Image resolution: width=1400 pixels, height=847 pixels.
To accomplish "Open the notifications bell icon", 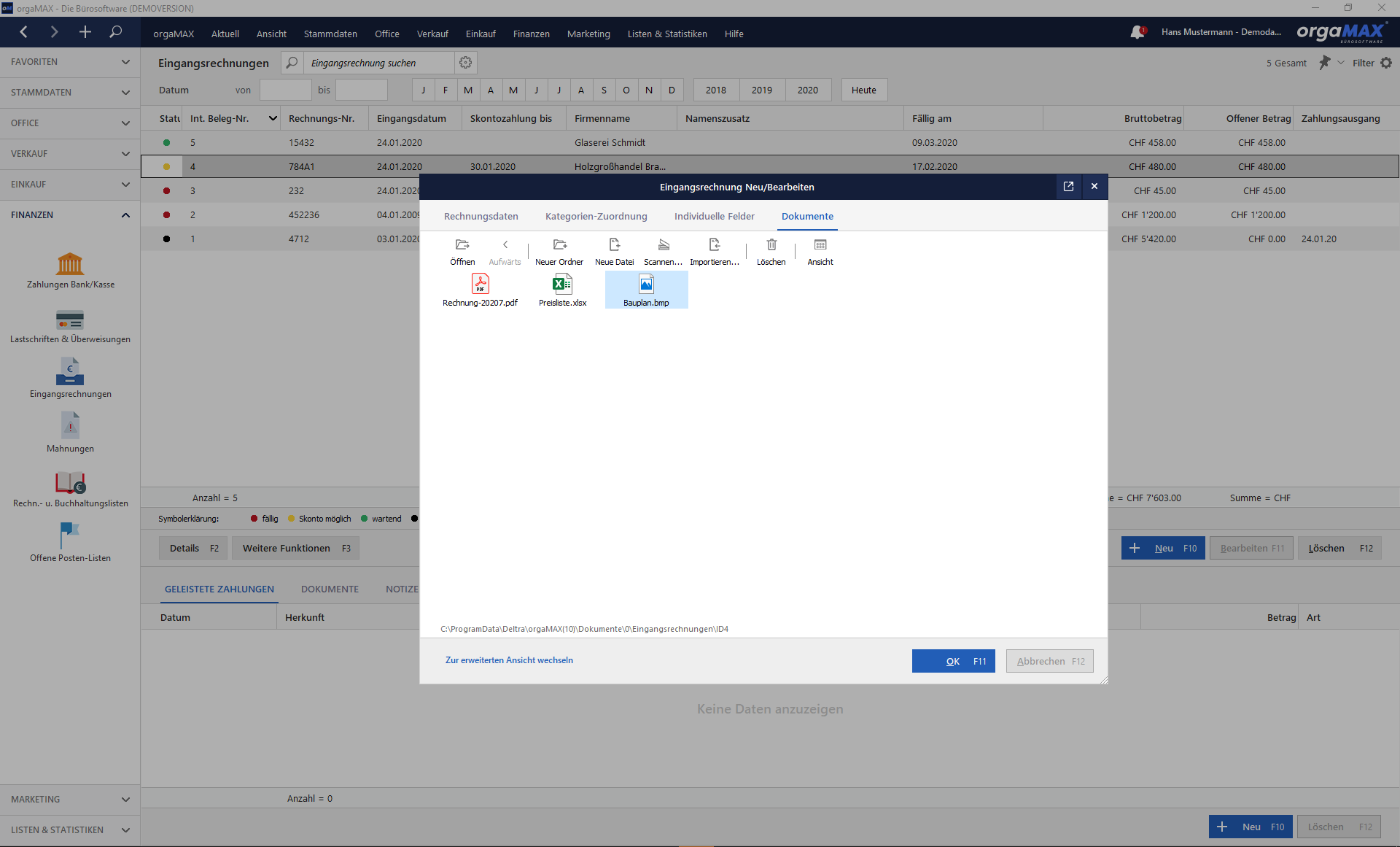I will [x=1137, y=32].
